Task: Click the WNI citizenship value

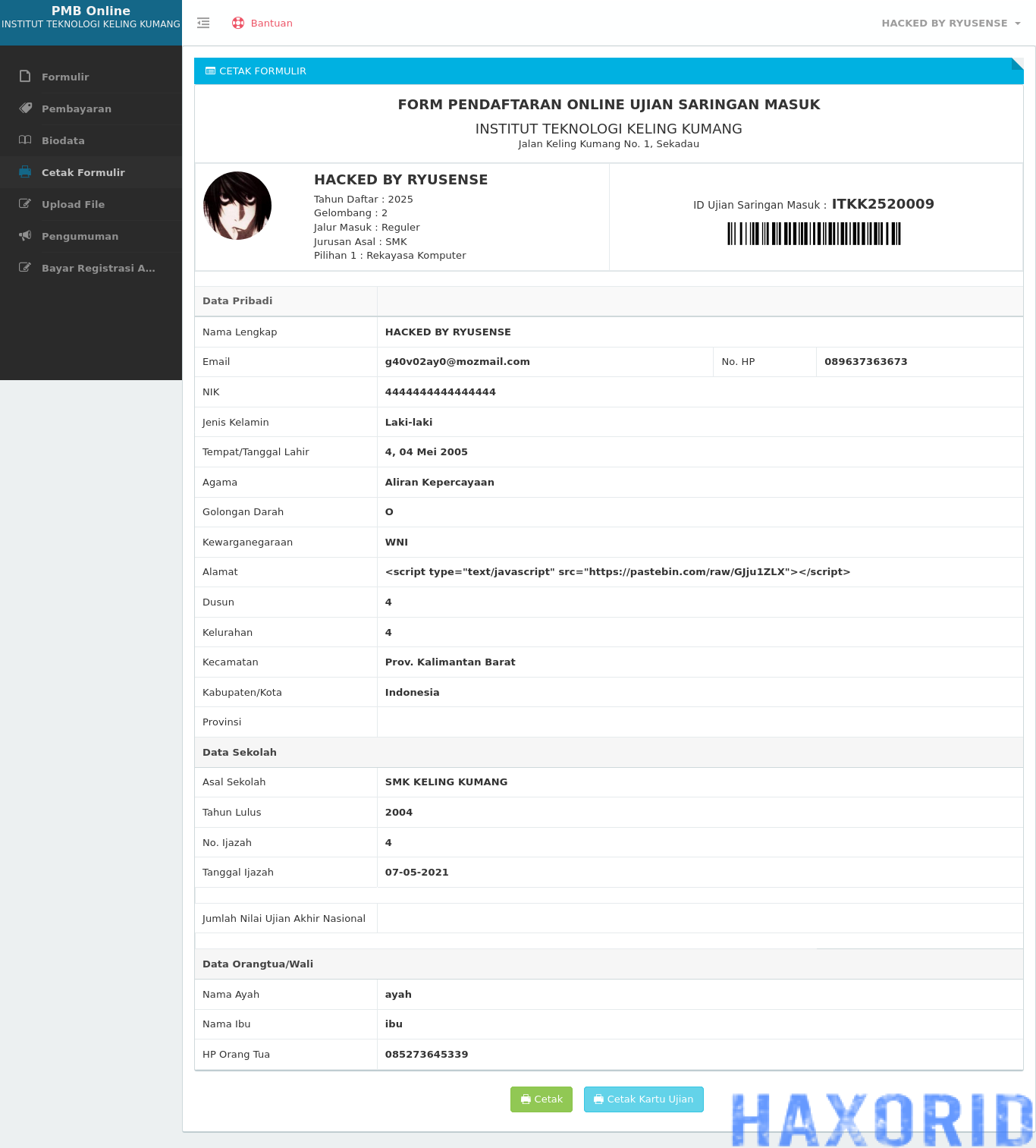Action: (x=397, y=543)
